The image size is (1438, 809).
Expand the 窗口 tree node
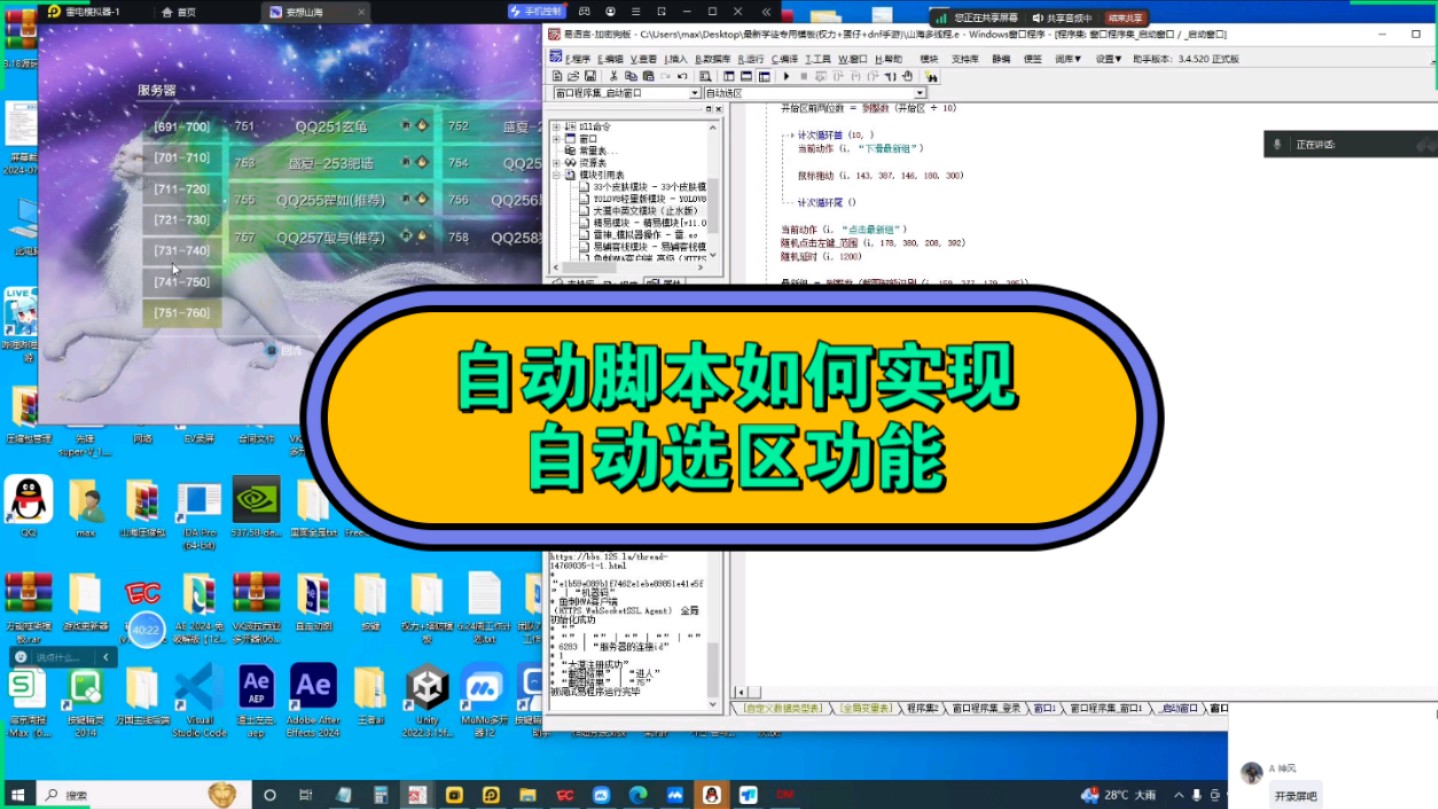pos(556,139)
